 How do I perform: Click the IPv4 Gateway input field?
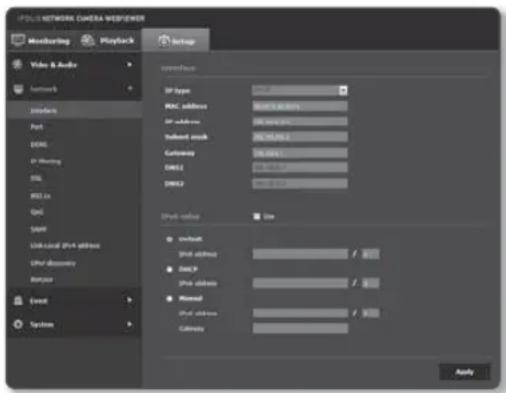(x=300, y=153)
